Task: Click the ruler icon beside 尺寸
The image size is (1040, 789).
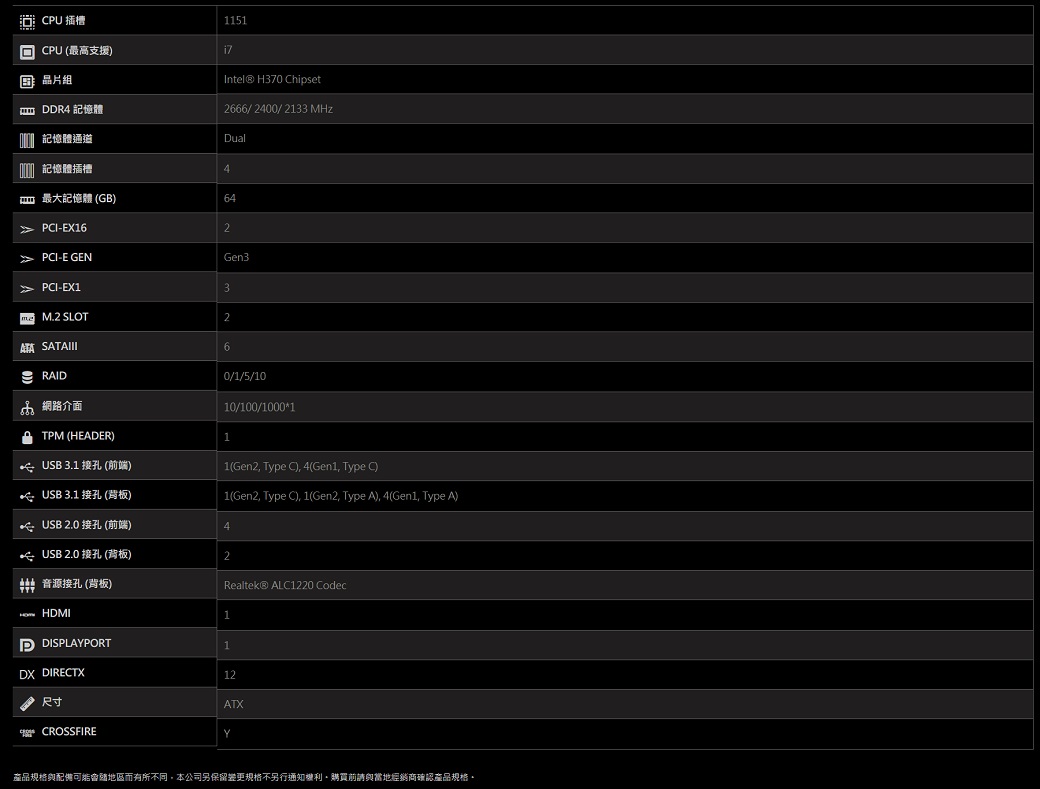Action: (27, 703)
